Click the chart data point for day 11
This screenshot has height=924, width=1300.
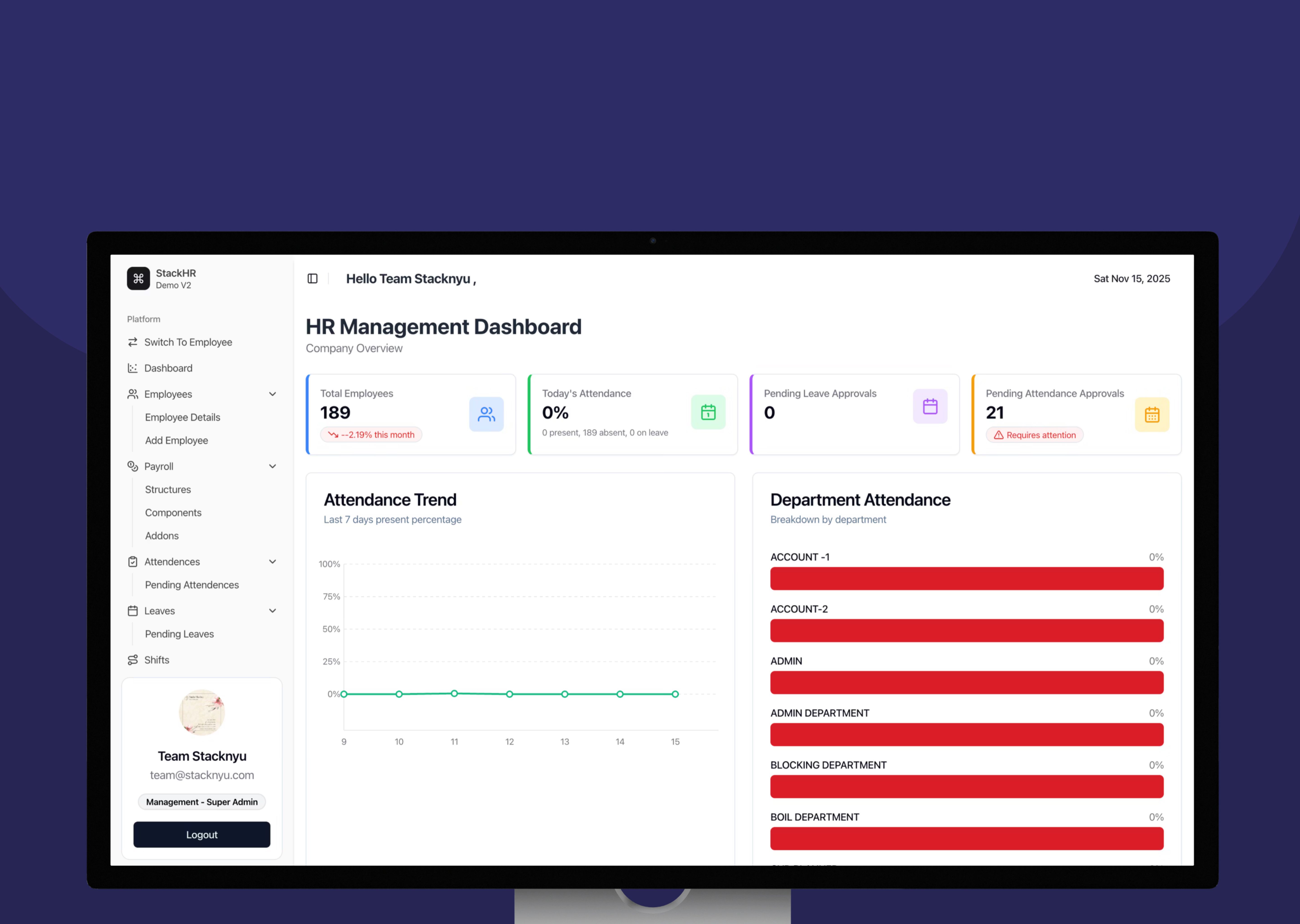(x=454, y=694)
